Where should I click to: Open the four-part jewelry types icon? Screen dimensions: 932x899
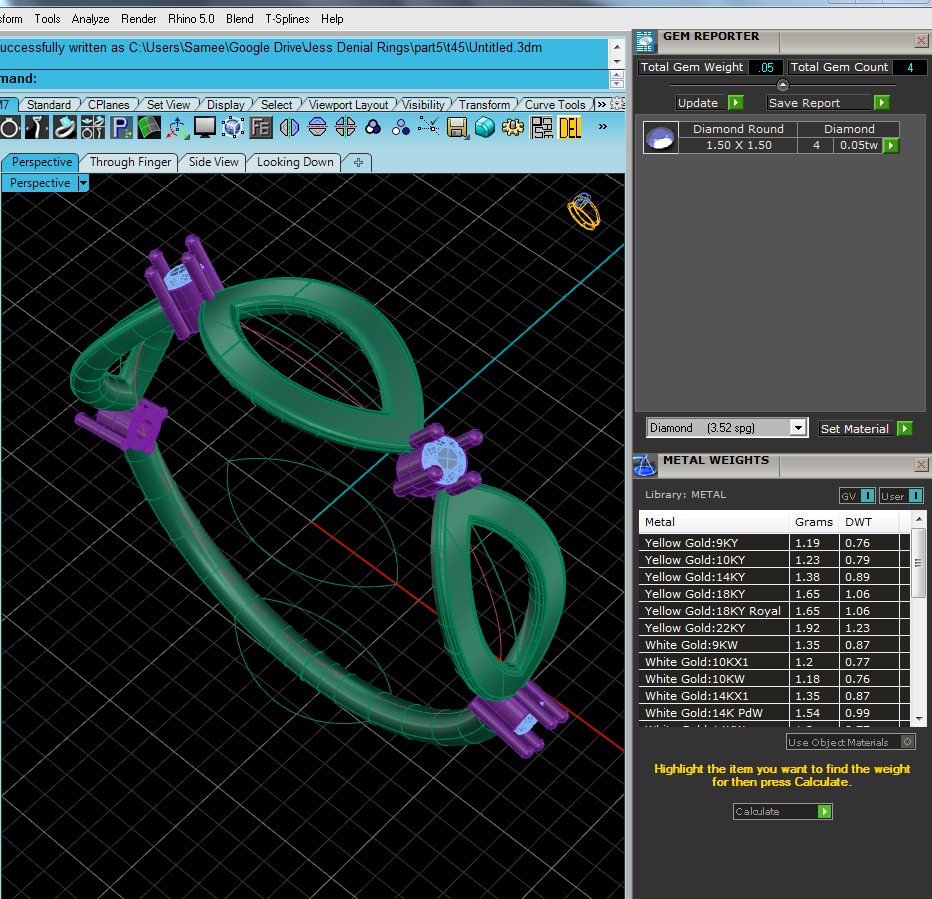93,127
